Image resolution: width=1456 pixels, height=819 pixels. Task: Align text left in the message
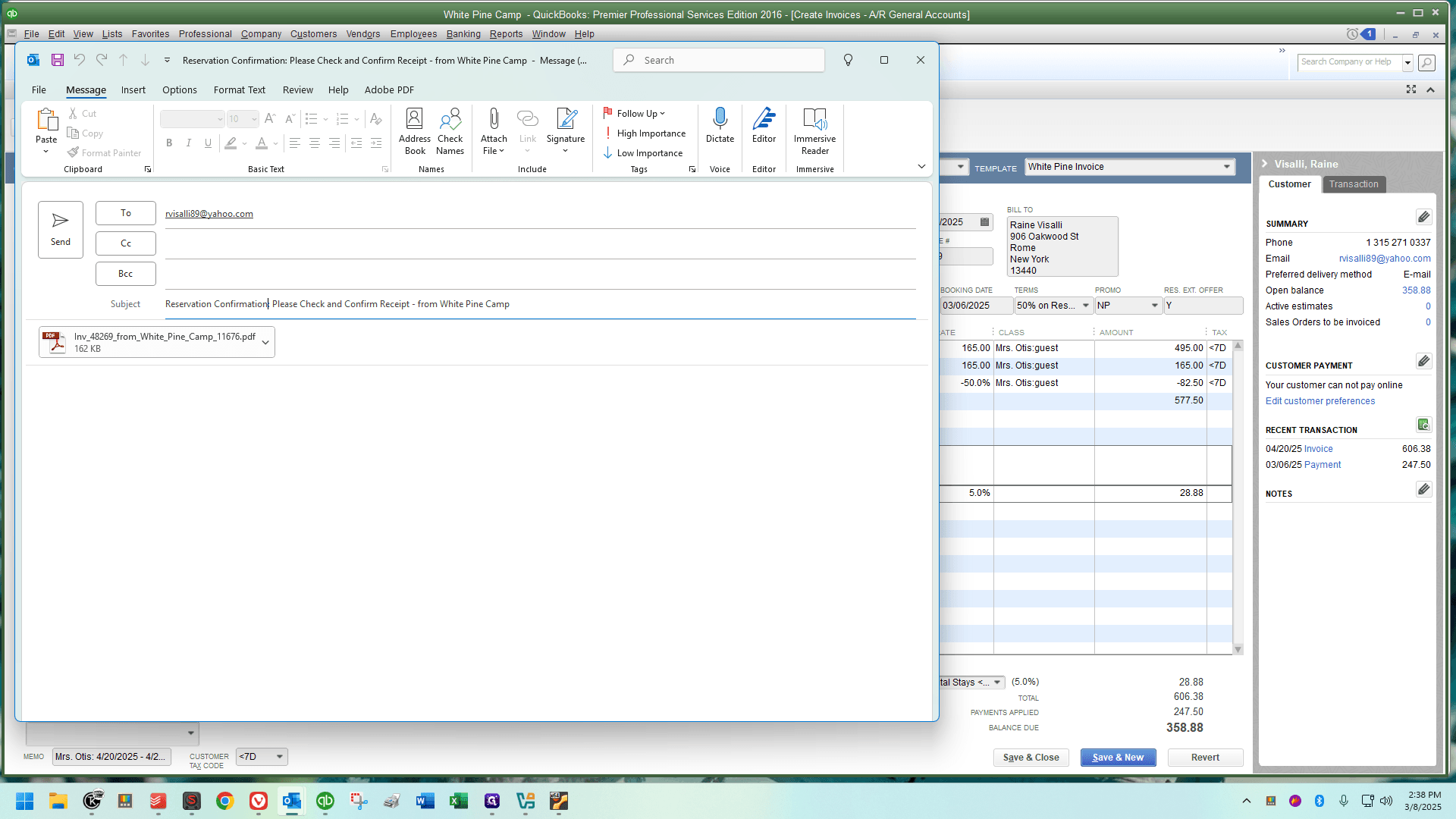[295, 143]
